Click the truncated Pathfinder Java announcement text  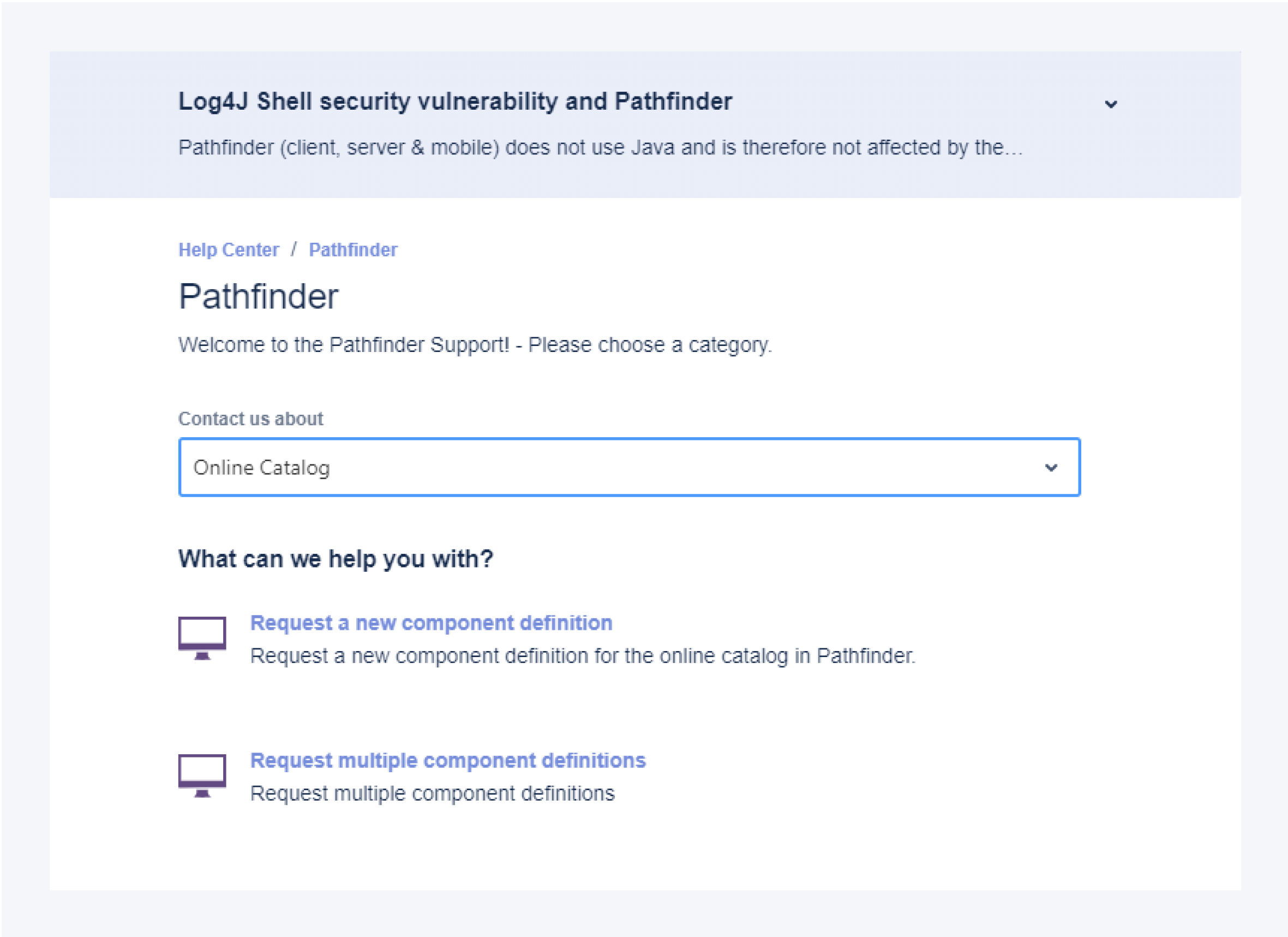(x=600, y=147)
